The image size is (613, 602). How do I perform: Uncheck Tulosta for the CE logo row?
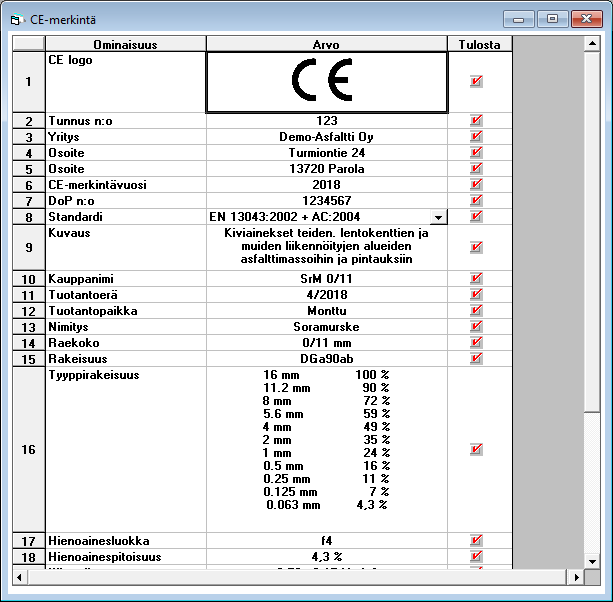click(476, 82)
